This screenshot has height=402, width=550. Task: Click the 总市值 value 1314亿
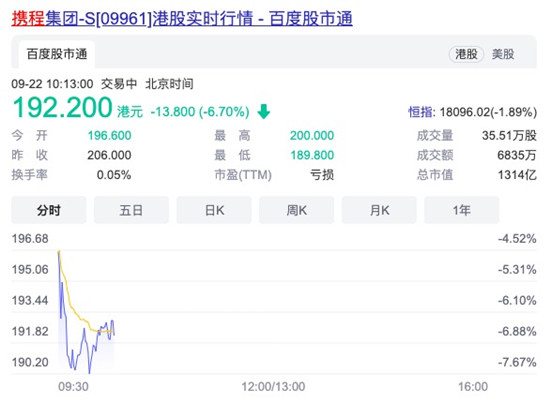pyautogui.click(x=517, y=175)
